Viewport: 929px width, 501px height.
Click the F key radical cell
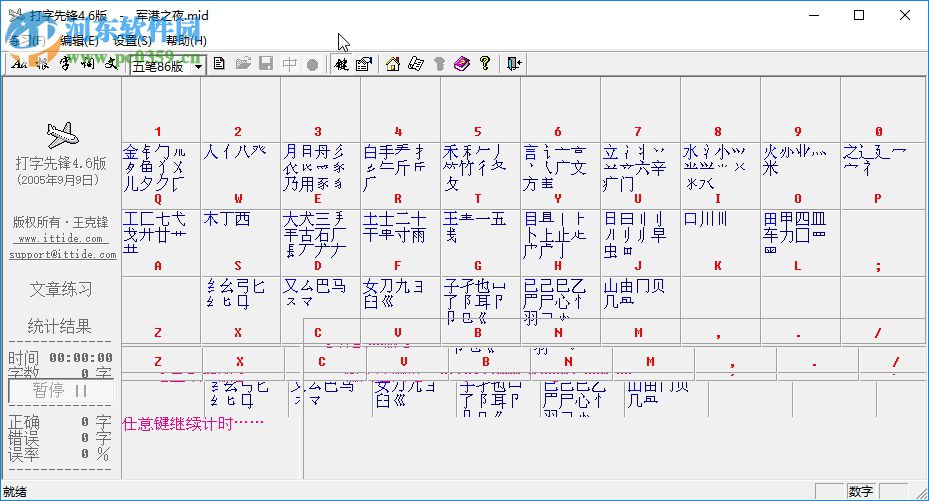point(401,242)
